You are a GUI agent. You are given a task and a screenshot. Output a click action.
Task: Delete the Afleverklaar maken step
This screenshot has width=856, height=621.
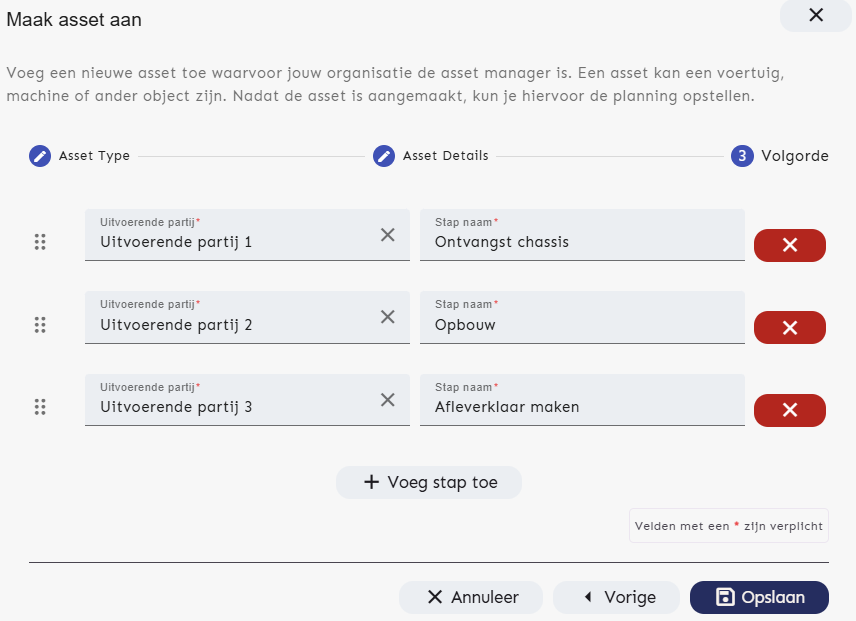click(x=789, y=410)
